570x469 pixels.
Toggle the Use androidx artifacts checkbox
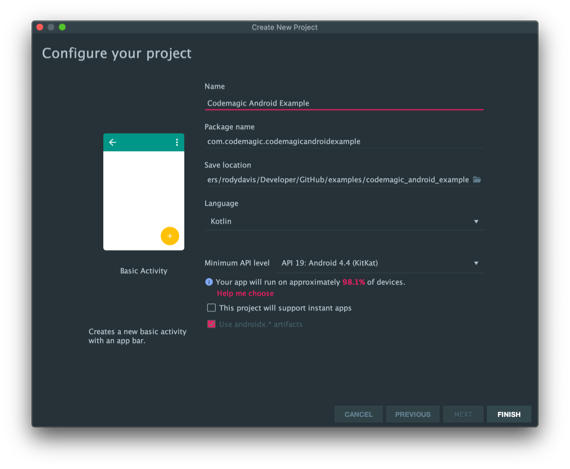211,324
